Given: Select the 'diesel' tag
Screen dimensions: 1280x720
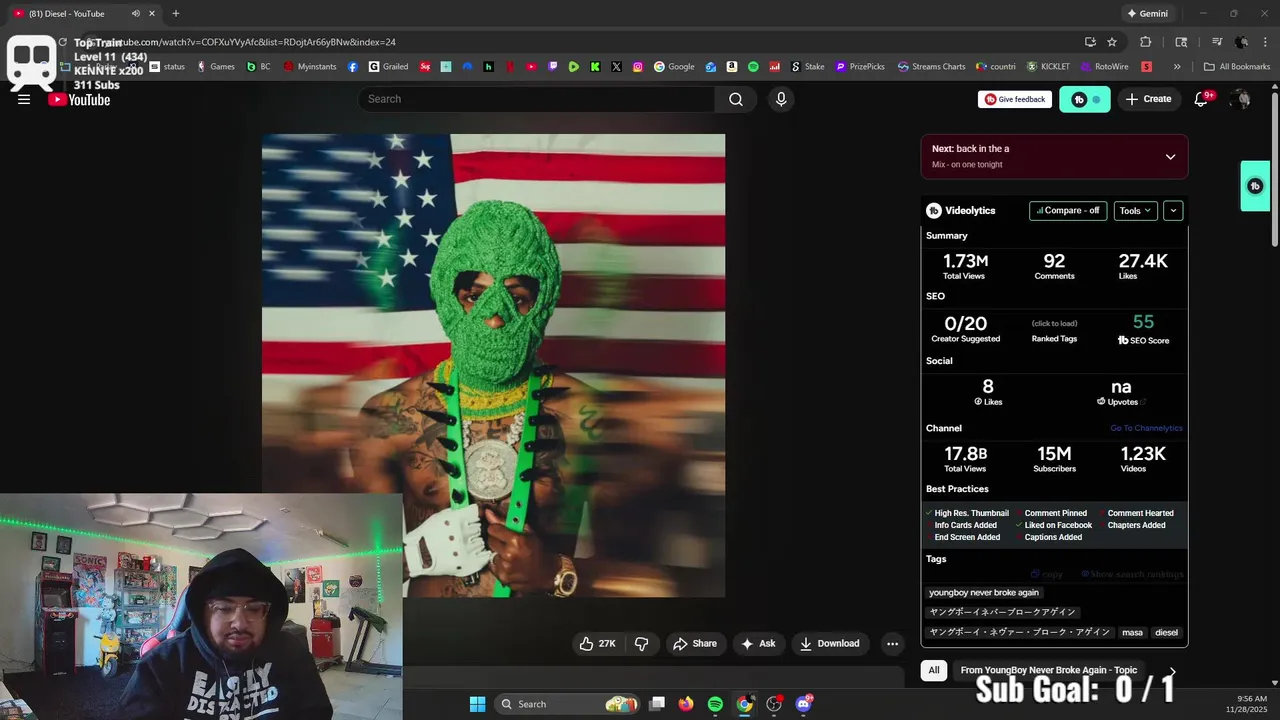Looking at the screenshot, I should pos(1167,632).
